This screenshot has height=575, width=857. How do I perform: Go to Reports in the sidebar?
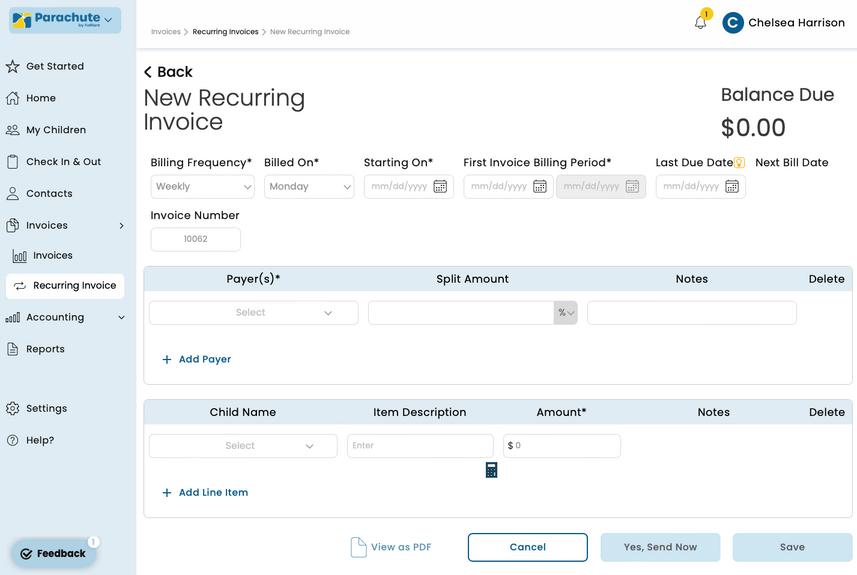(x=45, y=349)
